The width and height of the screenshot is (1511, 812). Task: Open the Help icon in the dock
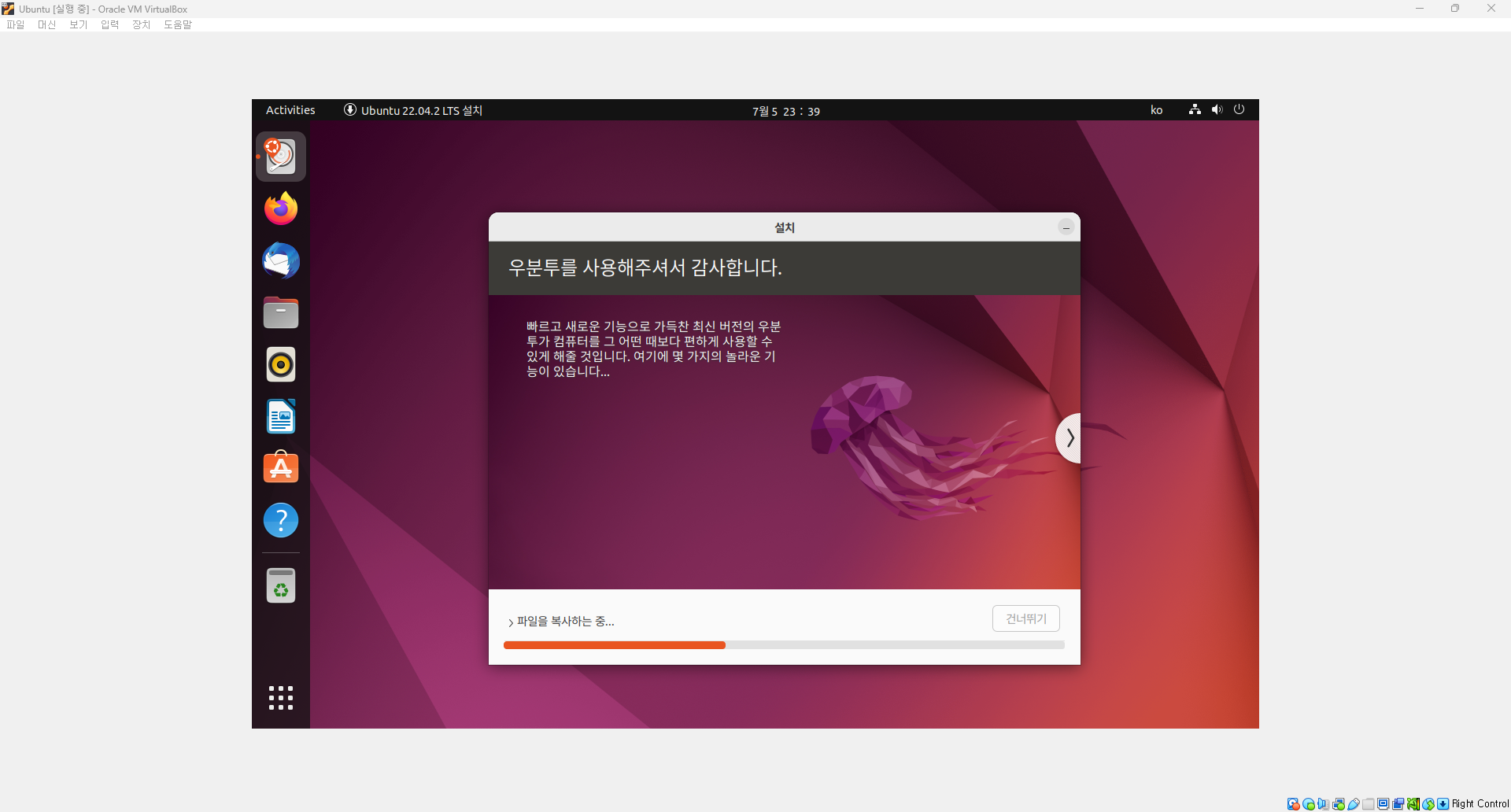pos(281,520)
